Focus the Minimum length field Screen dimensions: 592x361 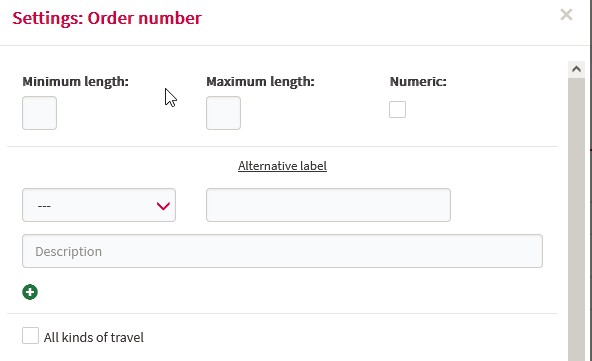click(x=40, y=113)
